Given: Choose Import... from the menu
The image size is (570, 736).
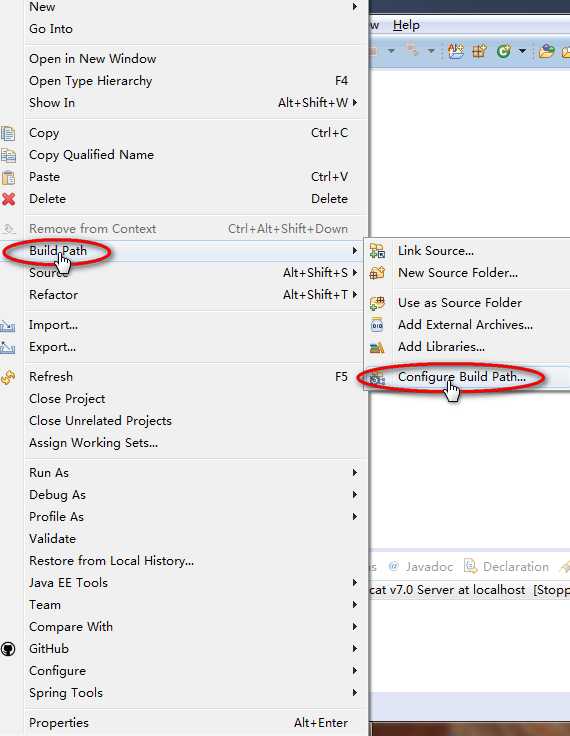Looking at the screenshot, I should tap(195, 325).
